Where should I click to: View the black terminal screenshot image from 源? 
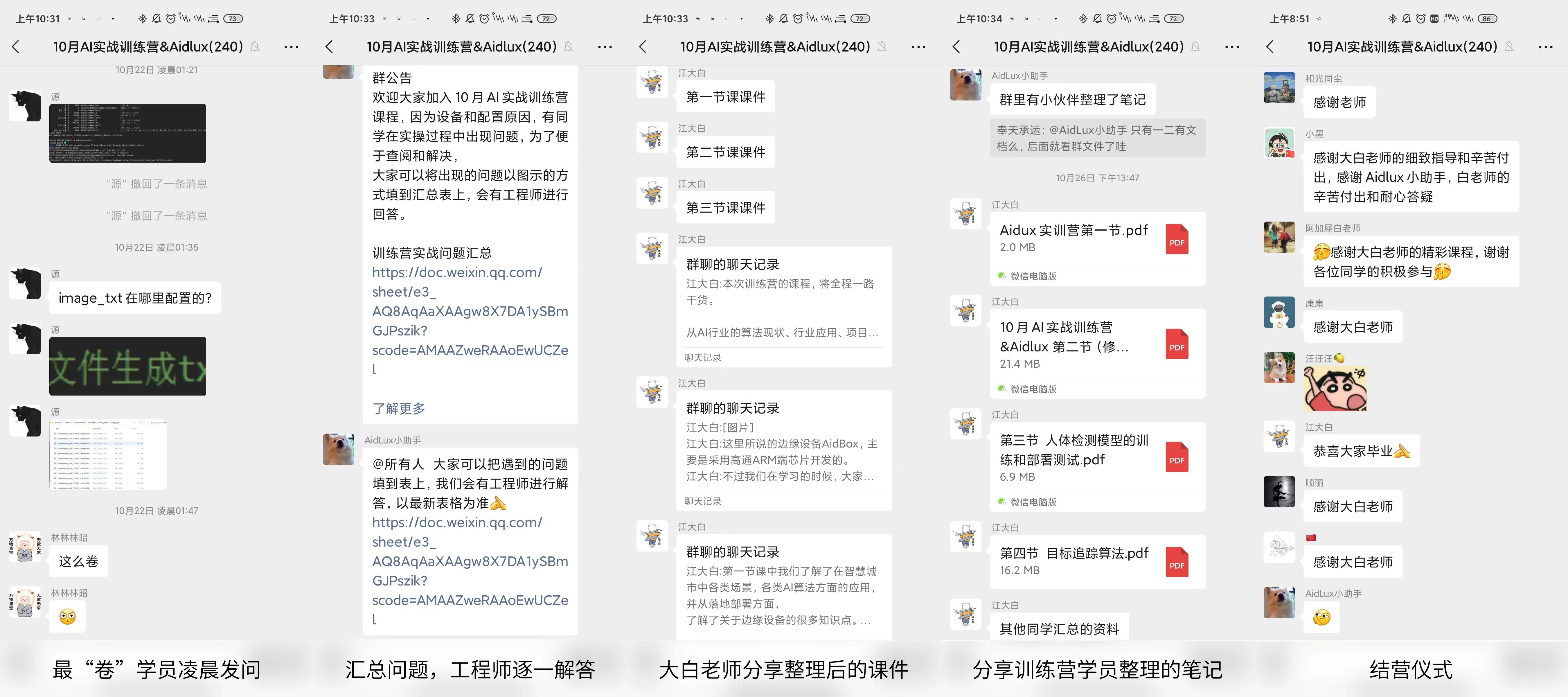[x=128, y=133]
